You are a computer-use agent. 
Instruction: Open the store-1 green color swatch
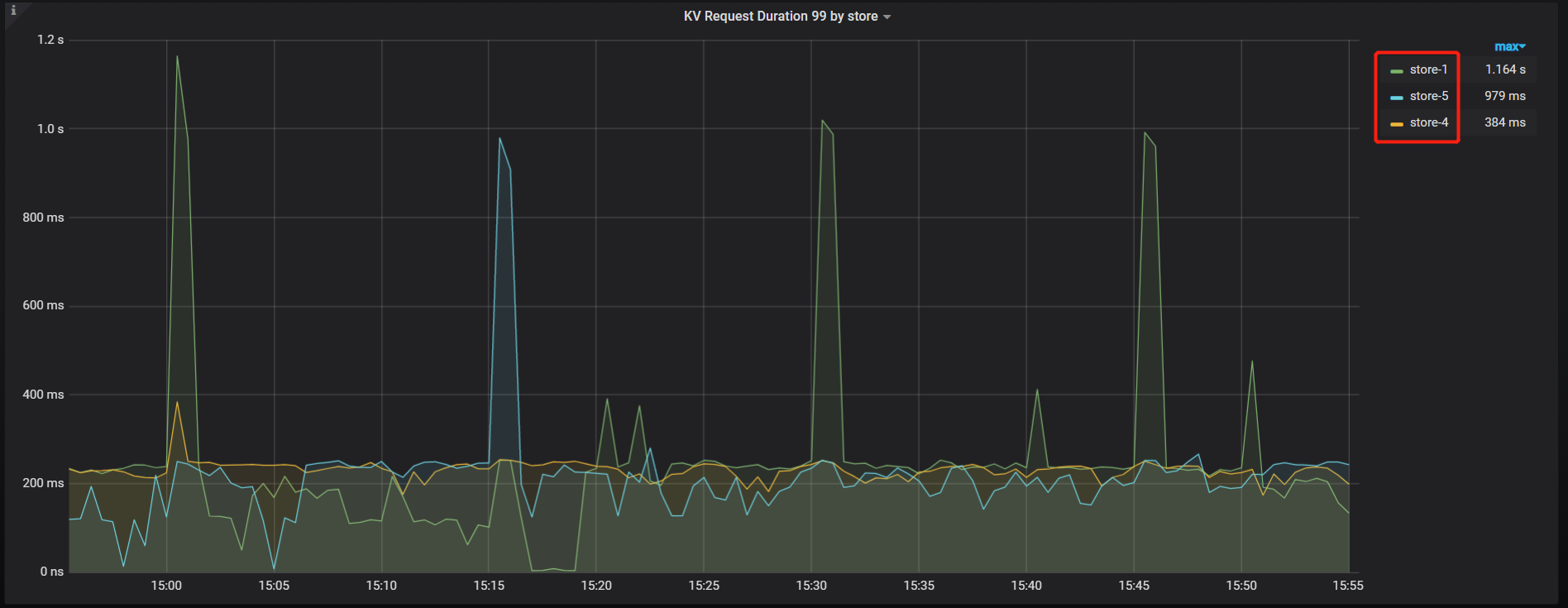[1397, 71]
